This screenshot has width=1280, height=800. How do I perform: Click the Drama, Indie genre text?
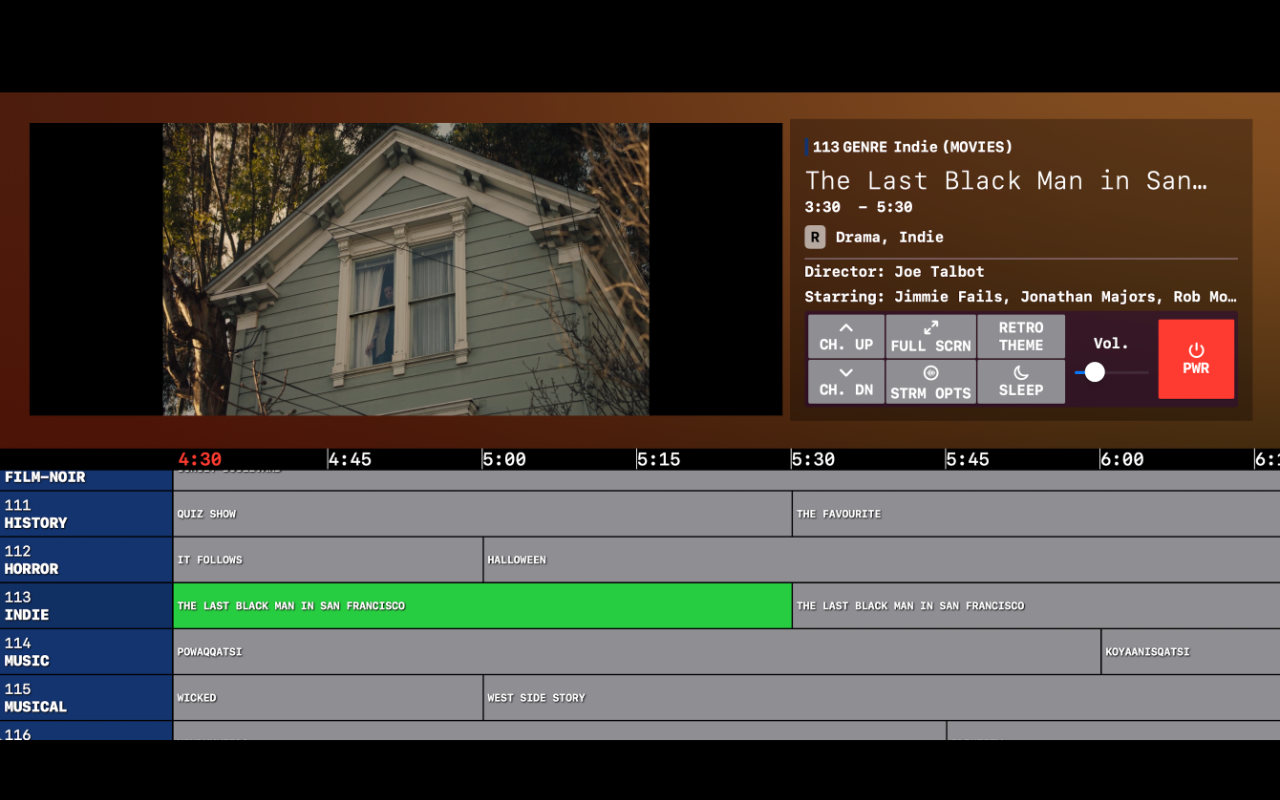pyautogui.click(x=890, y=237)
